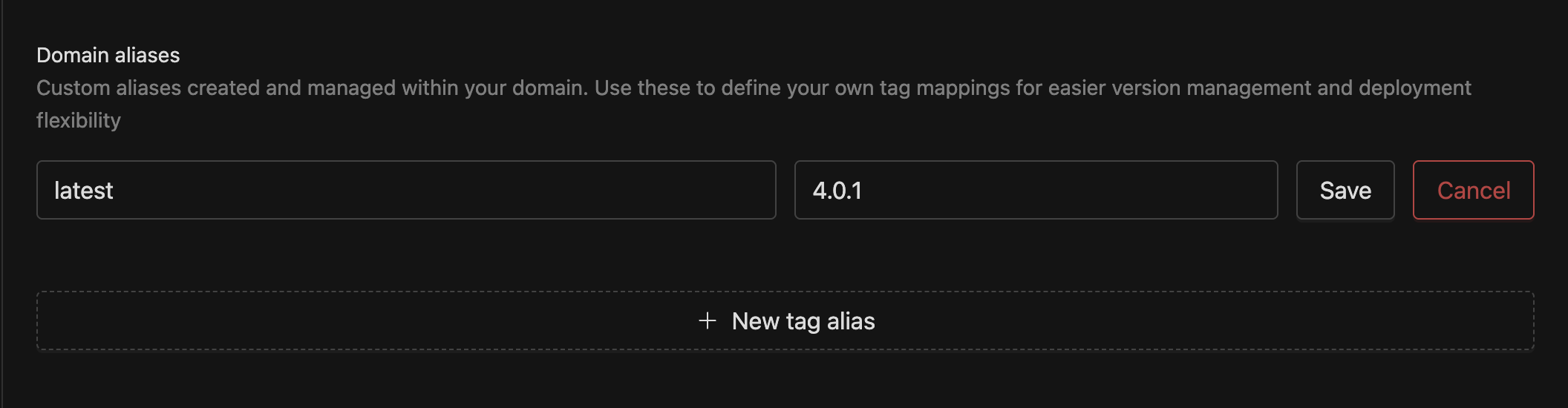Discard alias changes with Cancel

[1473, 191]
